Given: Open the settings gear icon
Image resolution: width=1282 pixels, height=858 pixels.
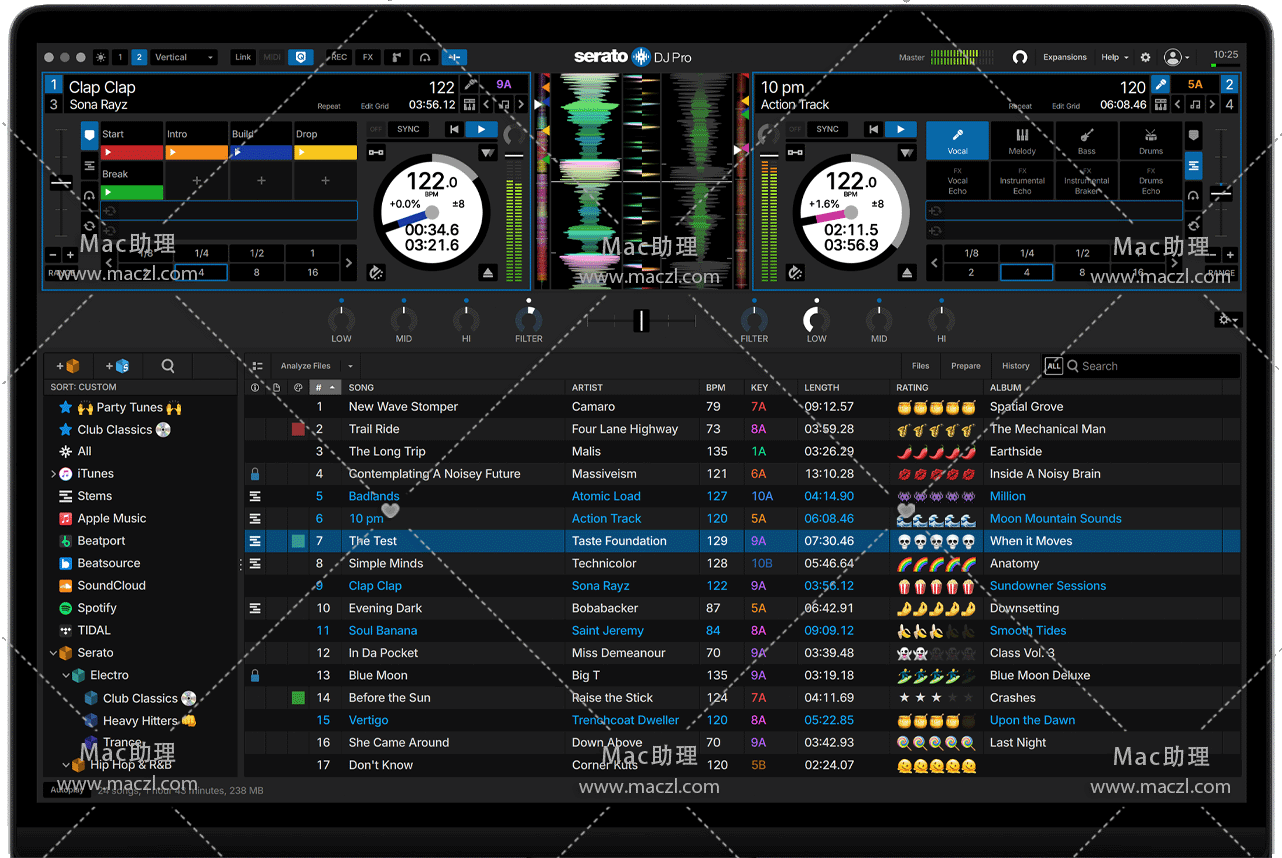Looking at the screenshot, I should [x=1145, y=58].
